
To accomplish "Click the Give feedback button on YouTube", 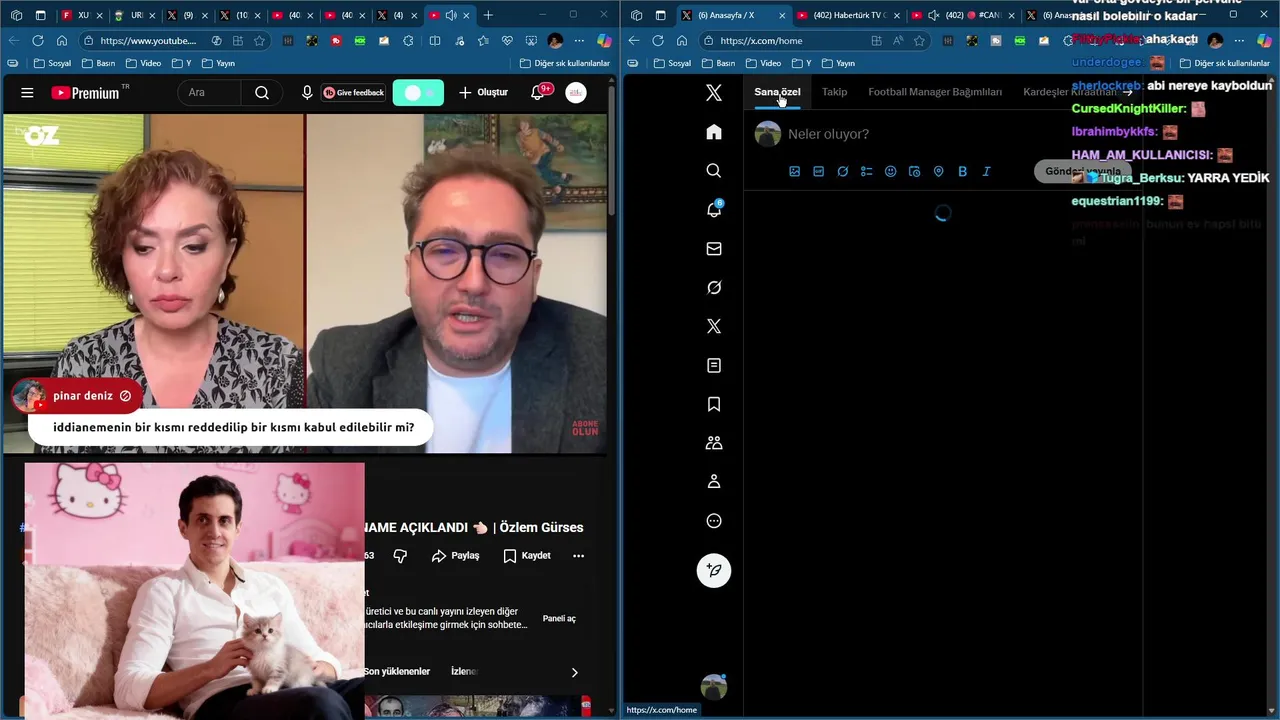I will point(354,93).
